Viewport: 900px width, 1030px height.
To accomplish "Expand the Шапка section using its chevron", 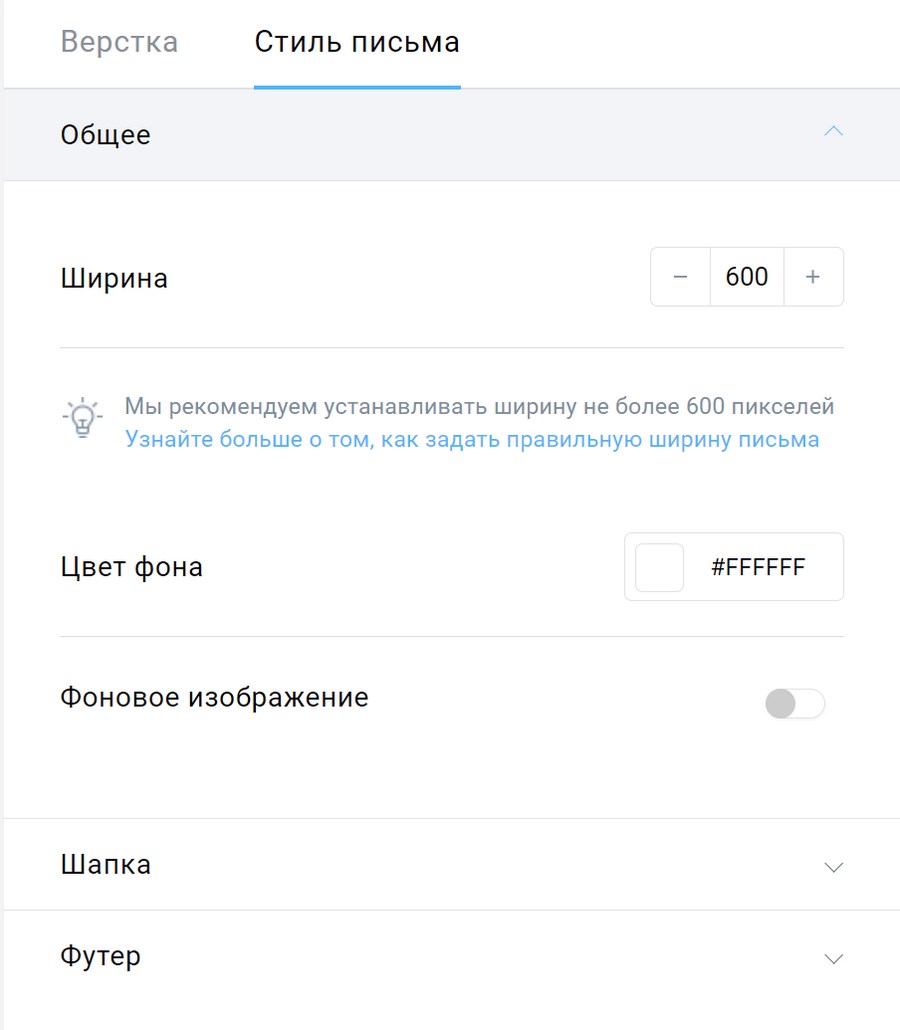I will tap(833, 868).
